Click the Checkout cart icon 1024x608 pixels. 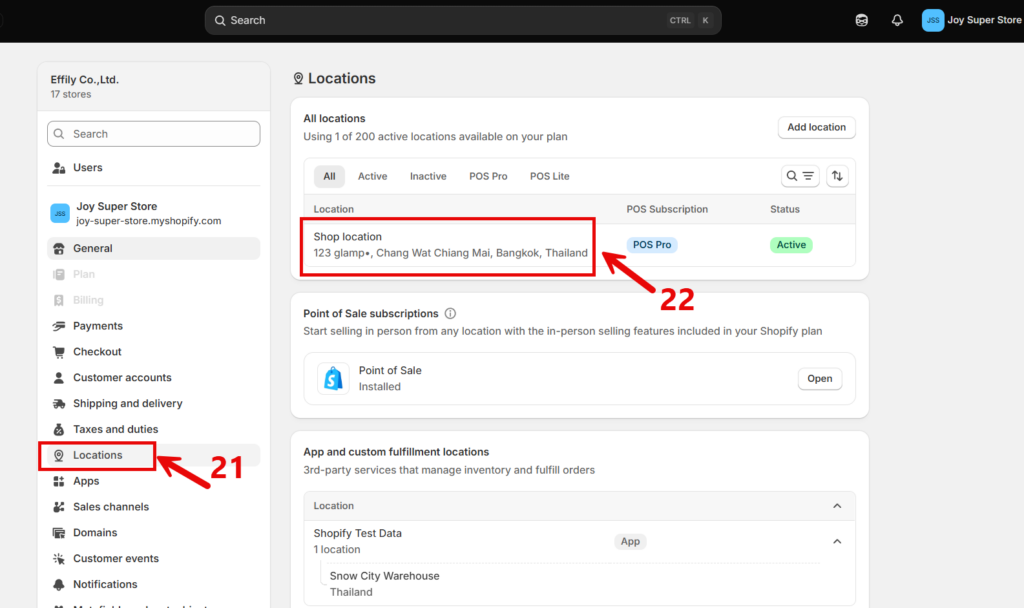click(59, 352)
